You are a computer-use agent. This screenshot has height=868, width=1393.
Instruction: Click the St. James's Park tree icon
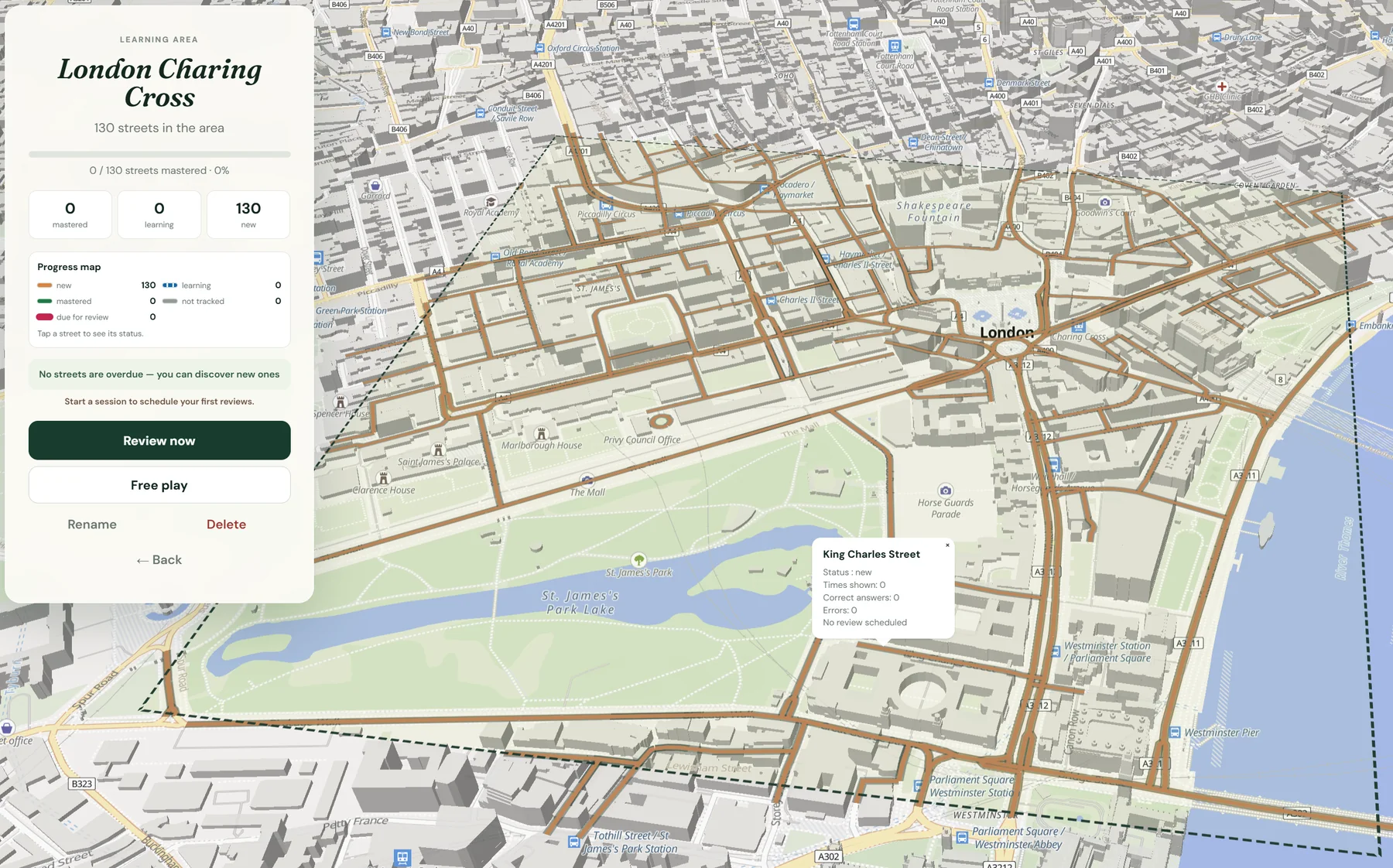point(638,559)
